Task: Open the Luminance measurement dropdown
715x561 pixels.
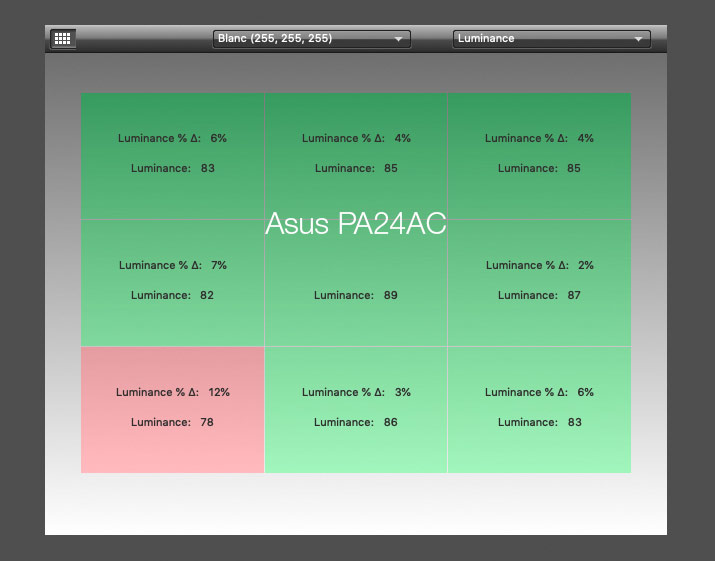Action: click(551, 39)
